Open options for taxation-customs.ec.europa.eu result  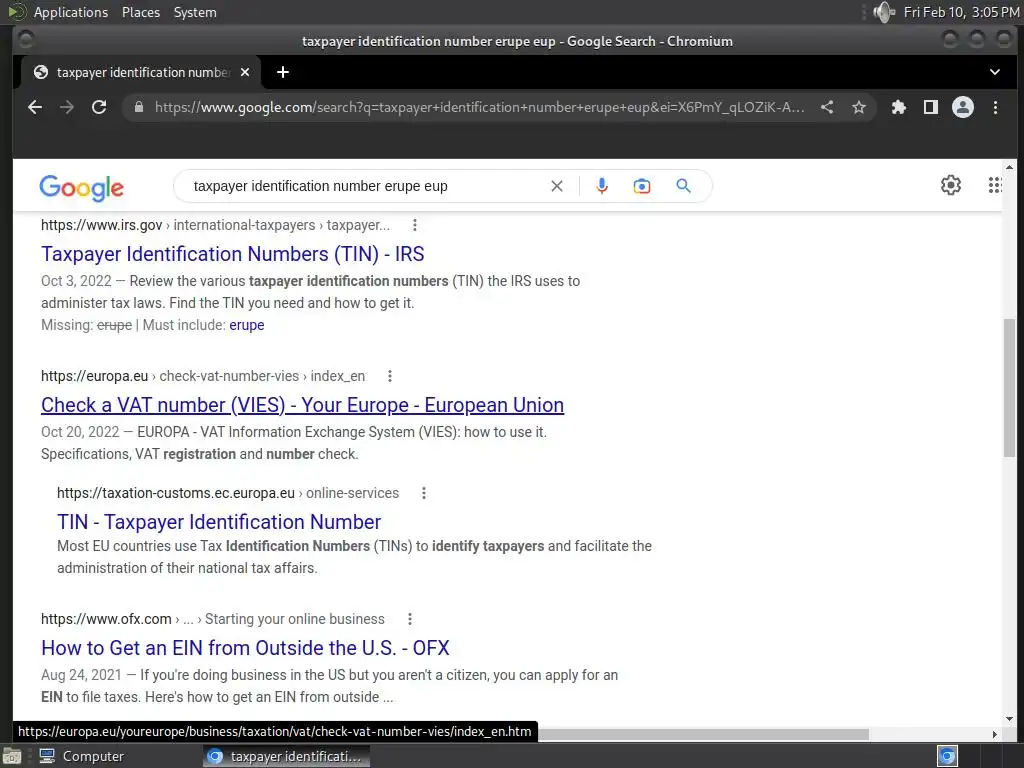point(424,493)
